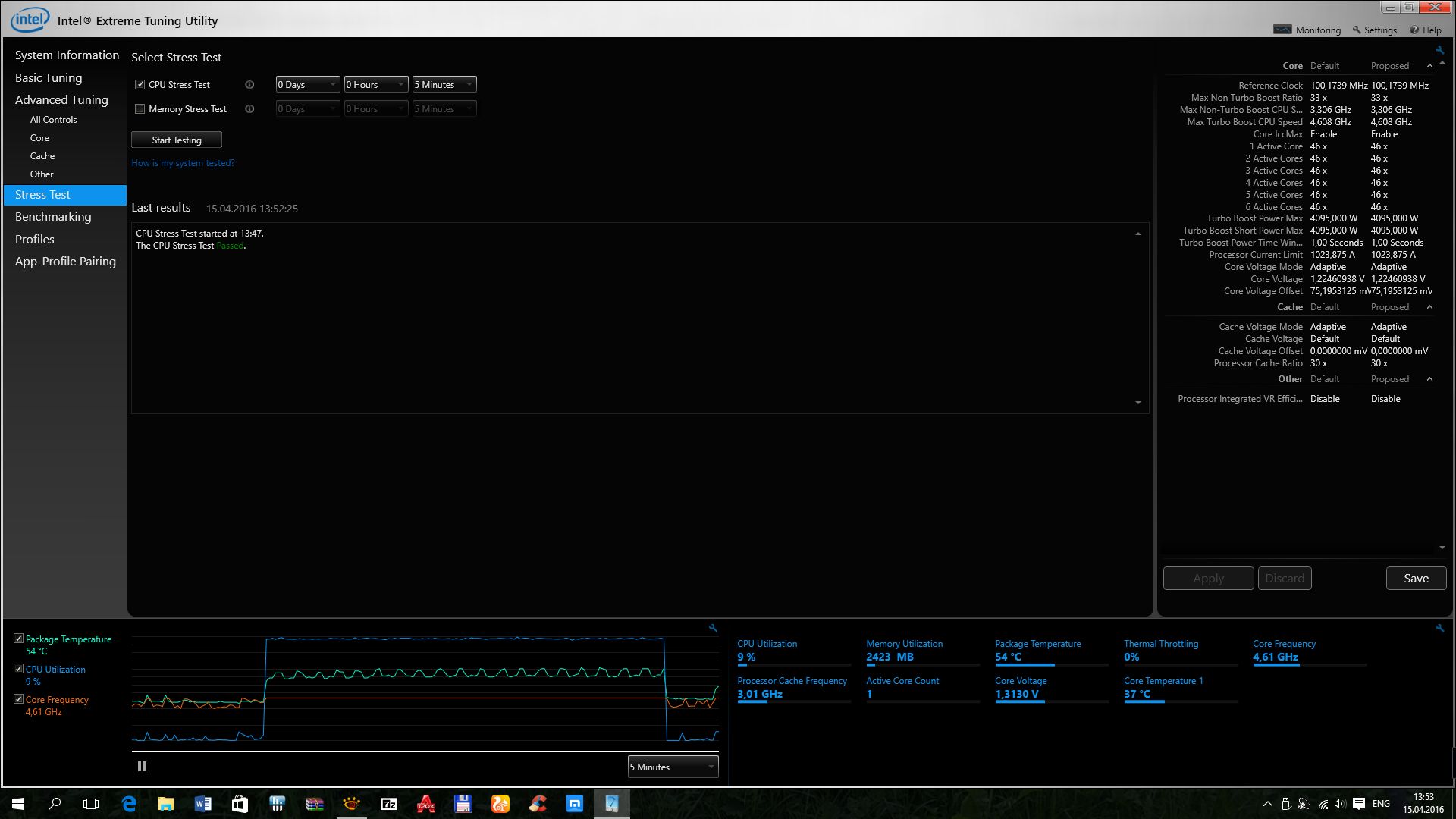Select Cache under Advanced Tuning

click(42, 156)
